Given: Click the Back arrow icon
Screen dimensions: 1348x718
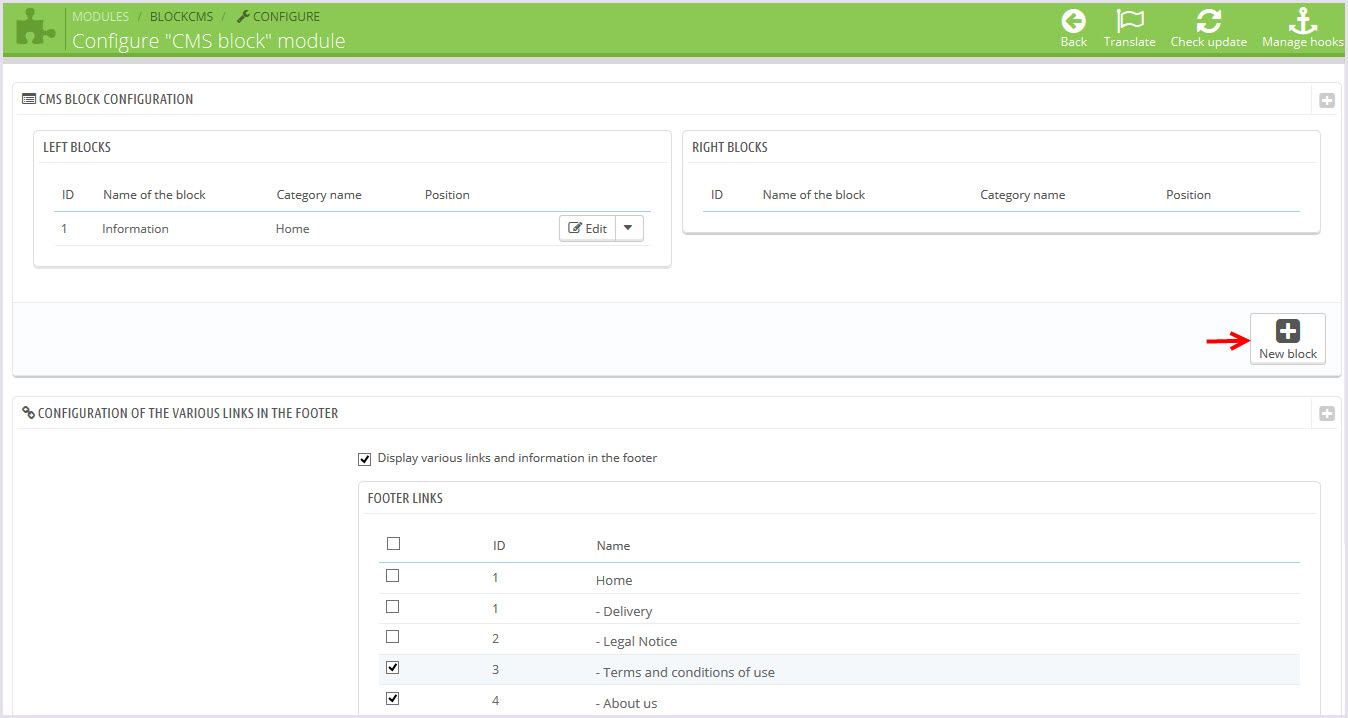Looking at the screenshot, I should [1073, 22].
